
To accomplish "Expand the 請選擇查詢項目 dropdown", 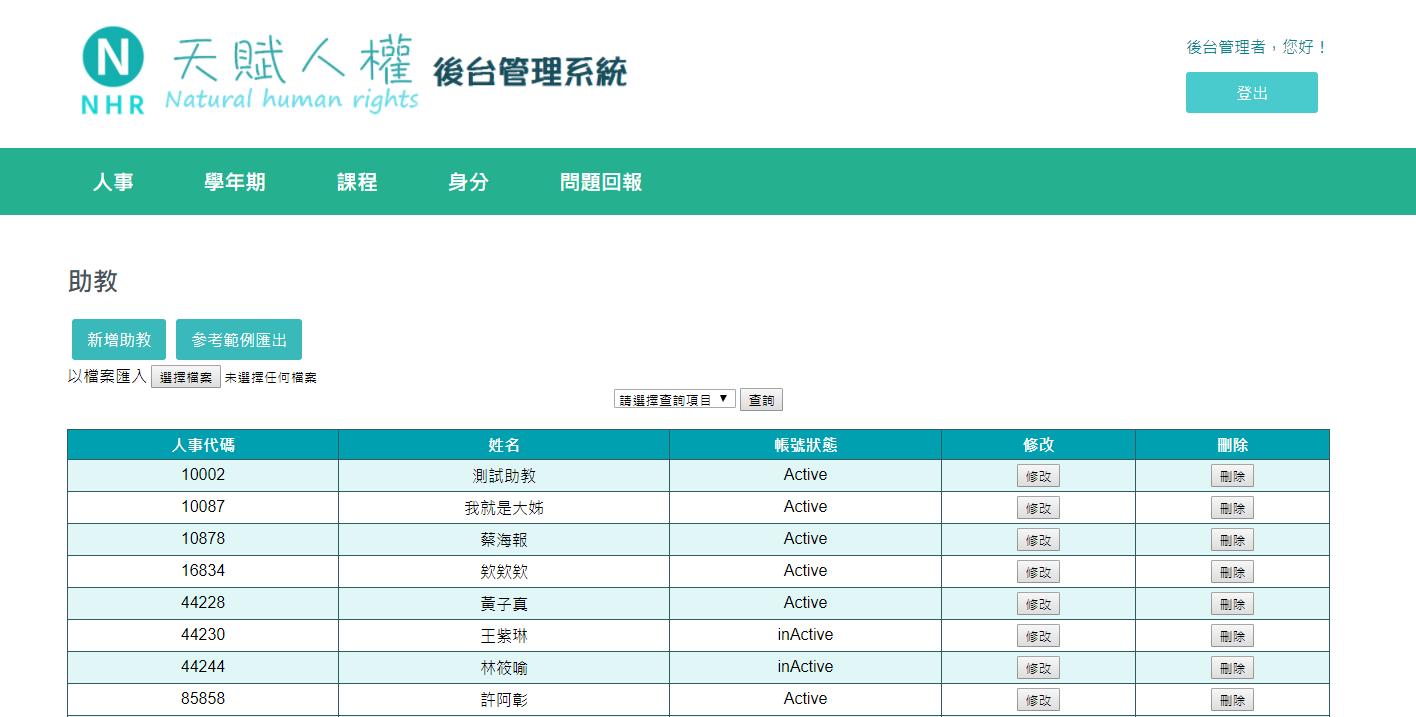I will pyautogui.click(x=675, y=399).
